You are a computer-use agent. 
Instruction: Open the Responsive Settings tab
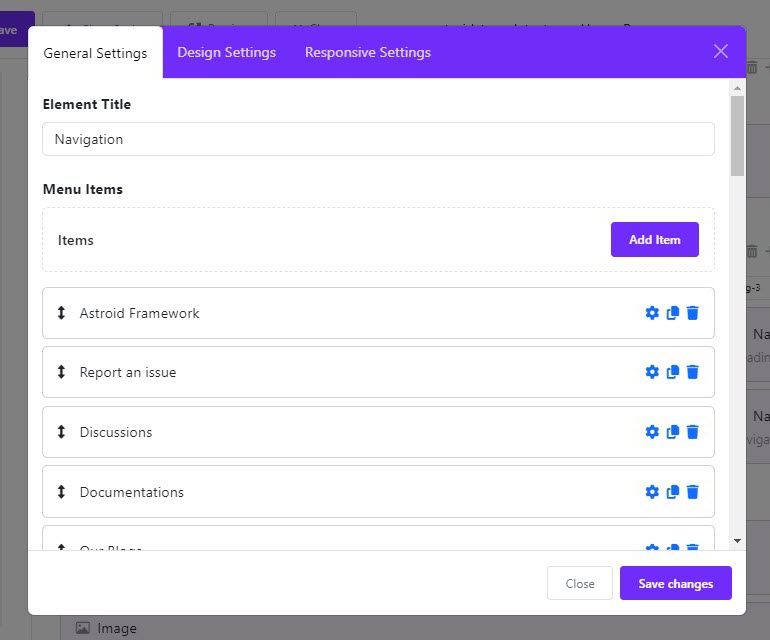coord(368,52)
